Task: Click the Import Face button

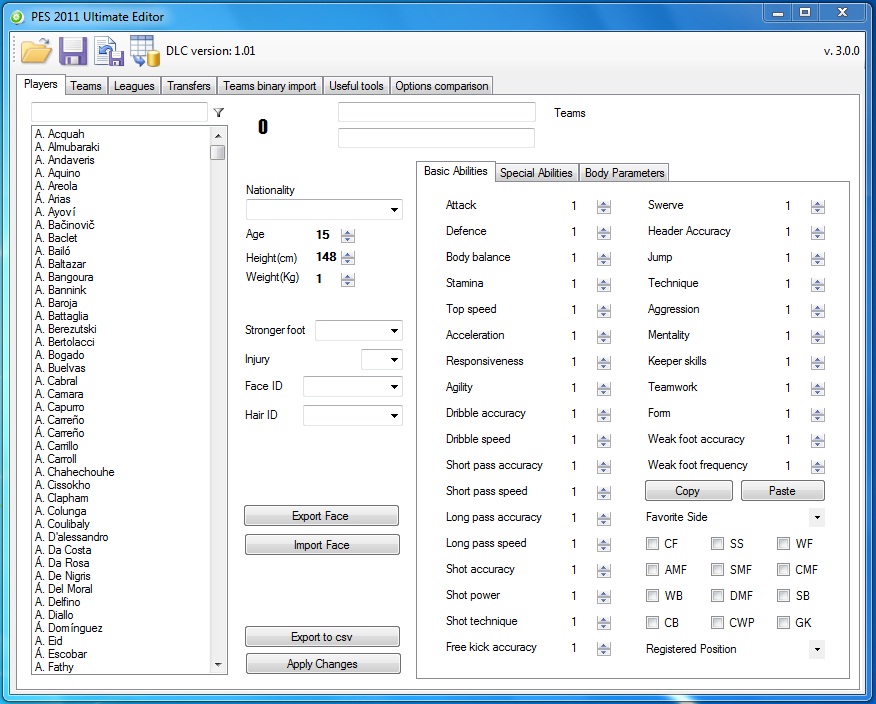Action: coord(322,545)
